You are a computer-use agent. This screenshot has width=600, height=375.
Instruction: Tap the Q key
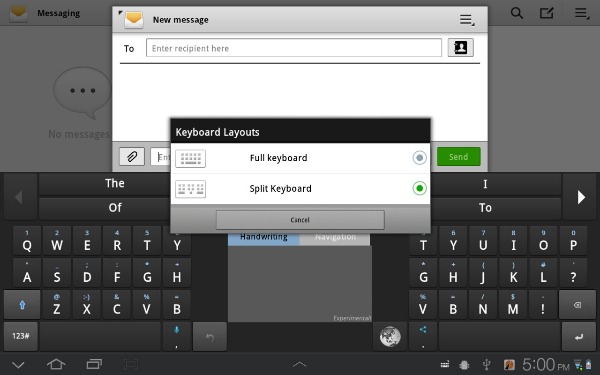[27, 241]
